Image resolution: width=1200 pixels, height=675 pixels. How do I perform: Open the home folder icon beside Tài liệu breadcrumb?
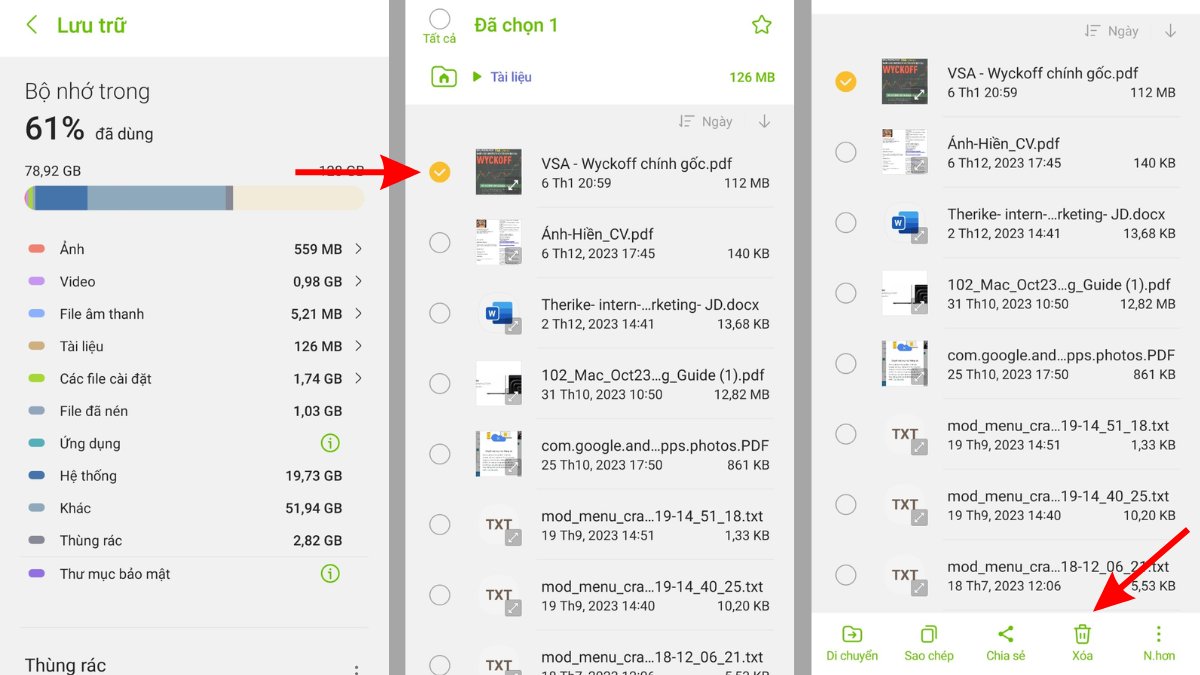pyautogui.click(x=444, y=77)
